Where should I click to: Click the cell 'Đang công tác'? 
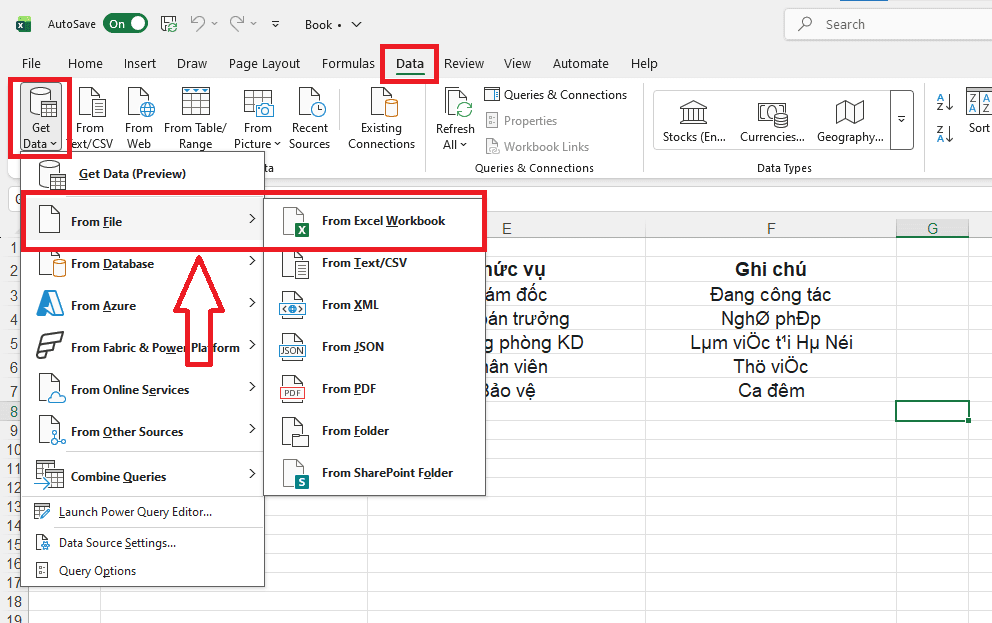(x=771, y=294)
